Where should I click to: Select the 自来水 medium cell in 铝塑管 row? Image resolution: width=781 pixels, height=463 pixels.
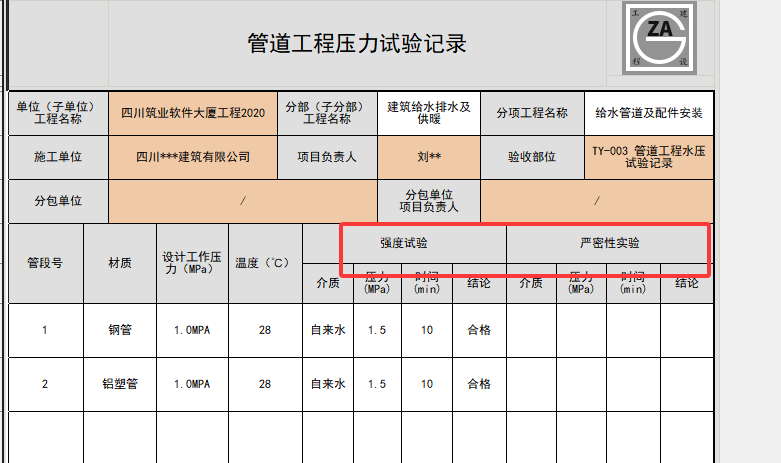pos(328,384)
